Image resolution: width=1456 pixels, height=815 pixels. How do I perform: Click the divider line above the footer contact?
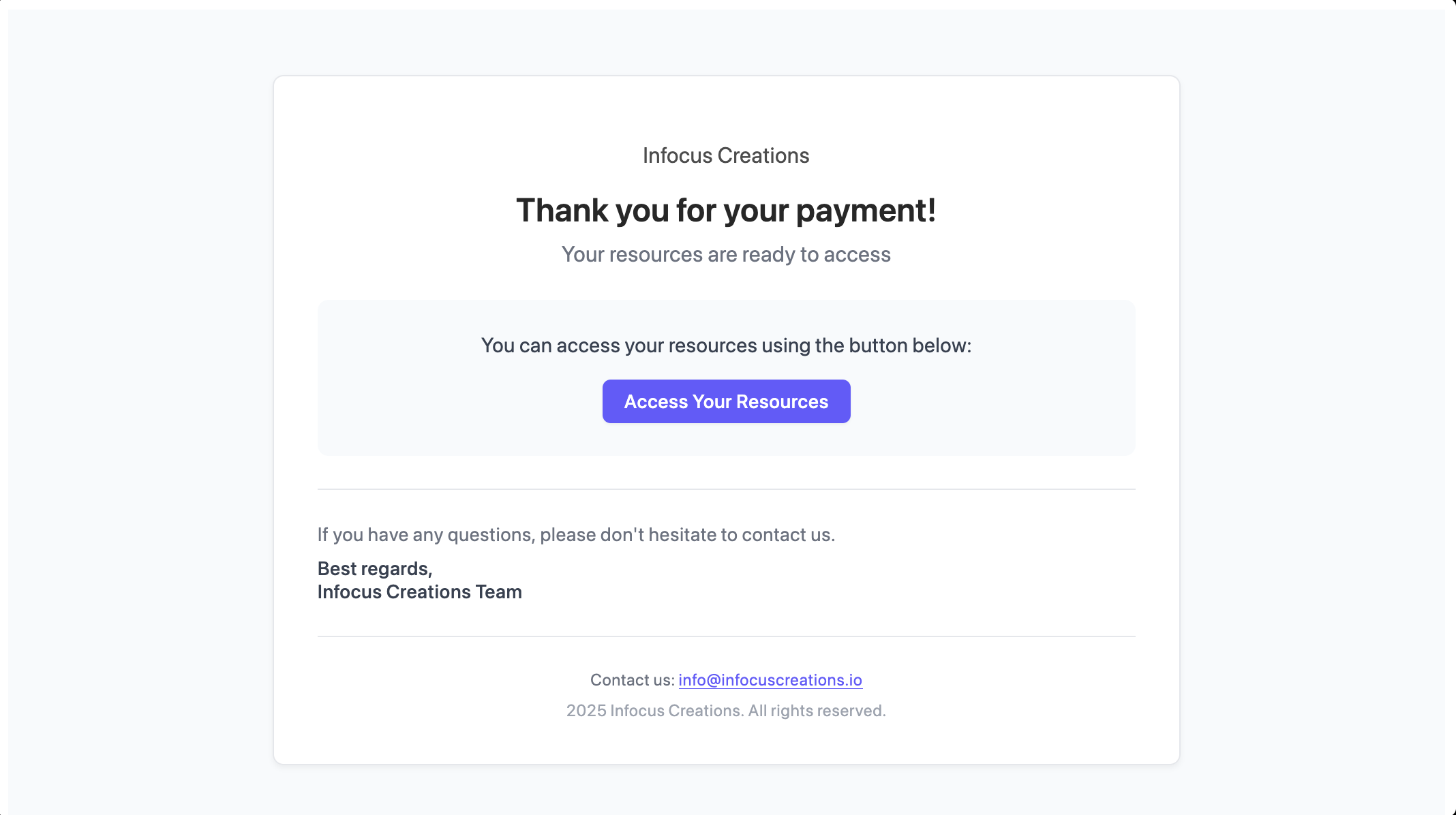pos(726,636)
